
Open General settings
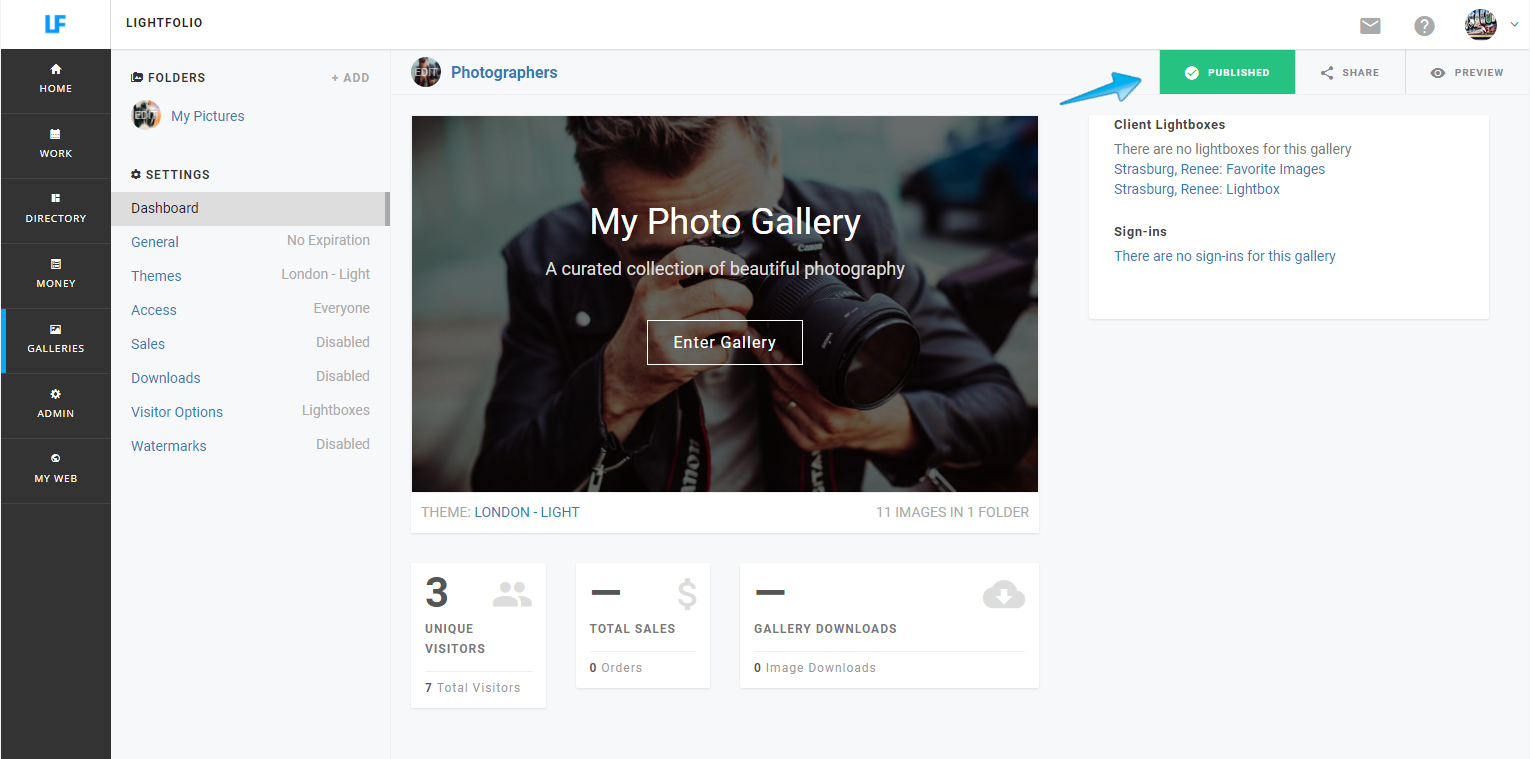tap(155, 242)
